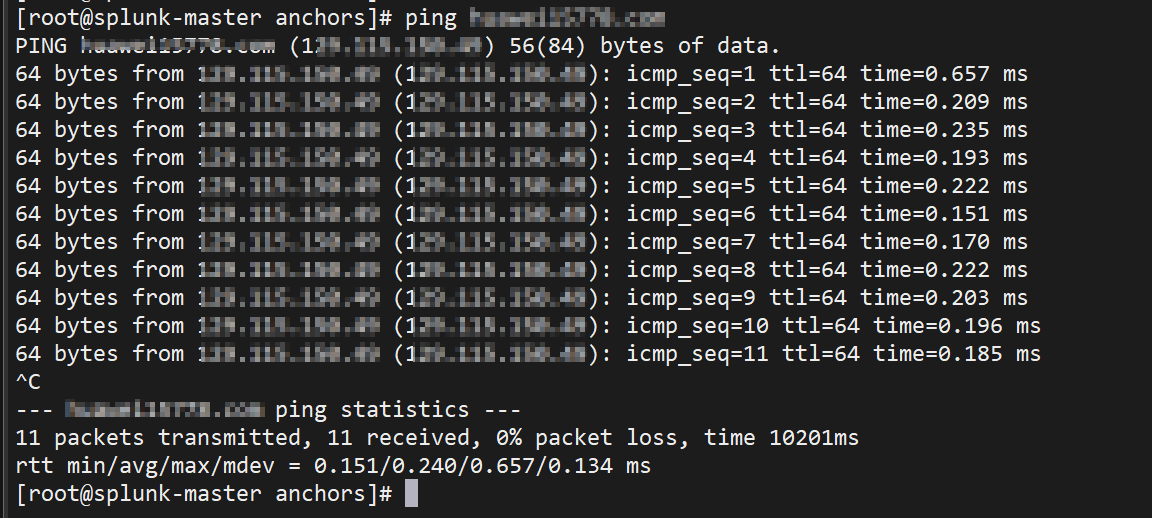The height and width of the screenshot is (518, 1152).
Task: Click the time=0.196 ms value
Action: [x=956, y=326]
